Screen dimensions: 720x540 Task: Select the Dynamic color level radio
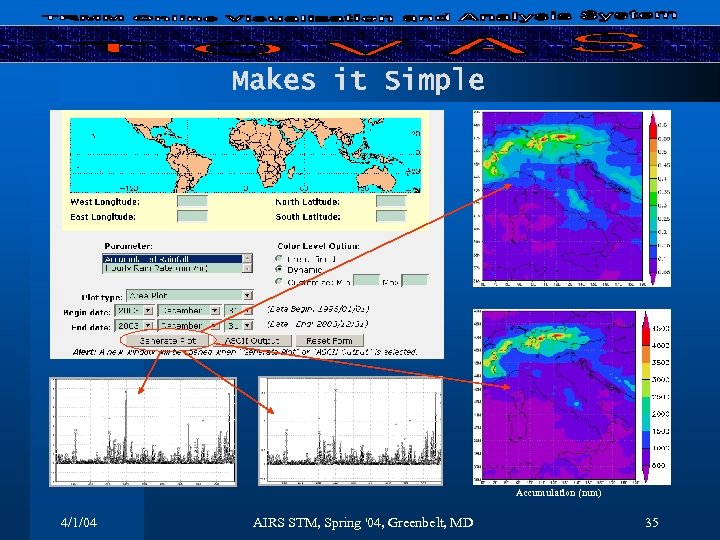(278, 269)
